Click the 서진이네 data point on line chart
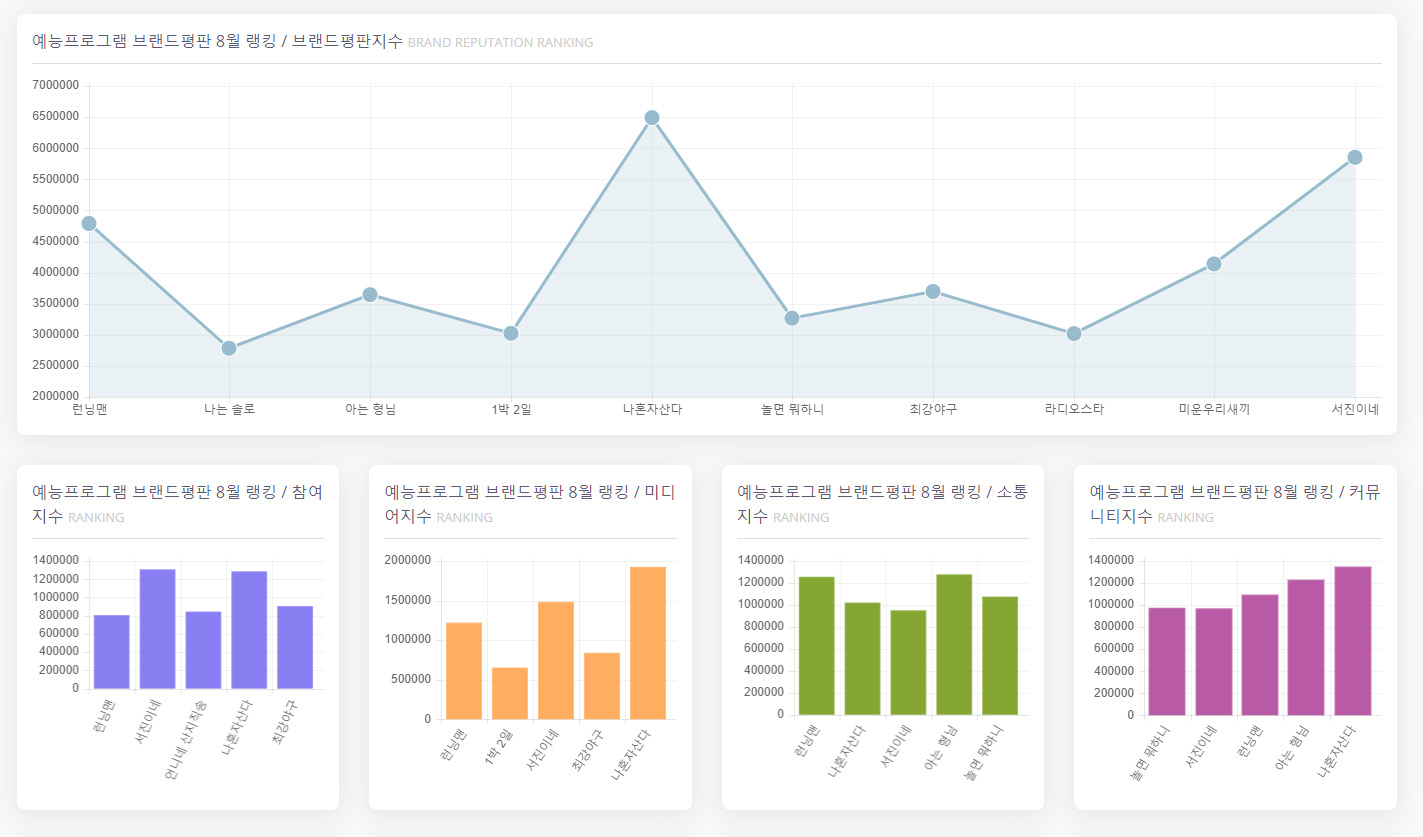Viewport: 1423px width, 837px height. 1355,157
